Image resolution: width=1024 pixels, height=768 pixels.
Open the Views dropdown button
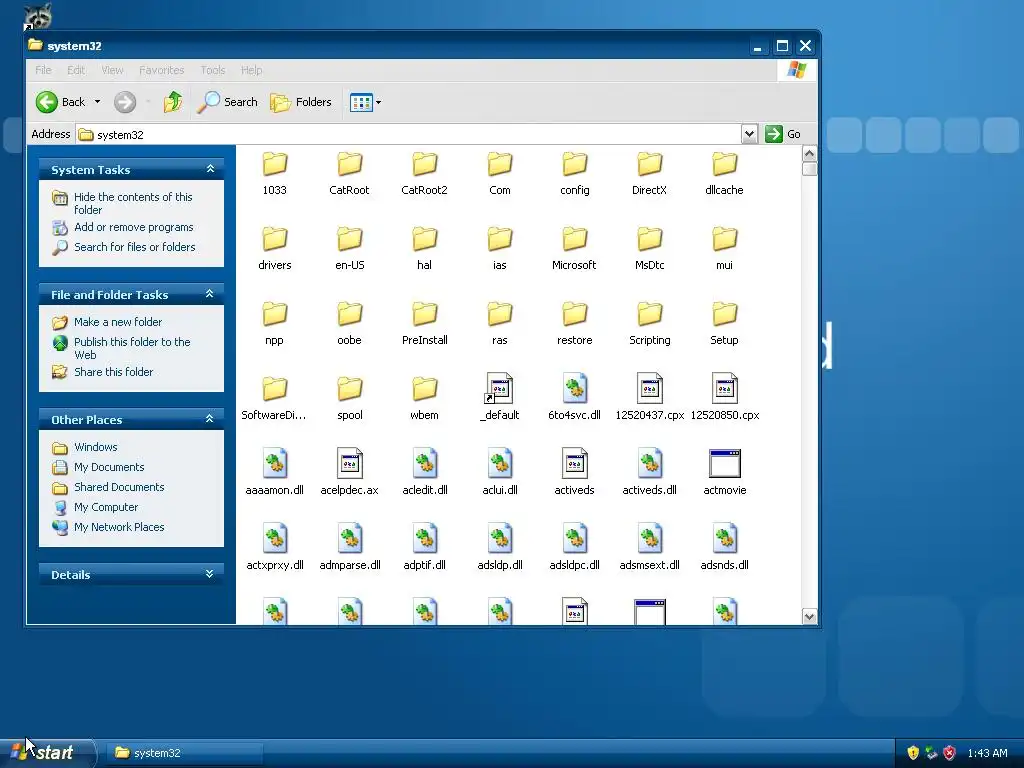coord(365,102)
